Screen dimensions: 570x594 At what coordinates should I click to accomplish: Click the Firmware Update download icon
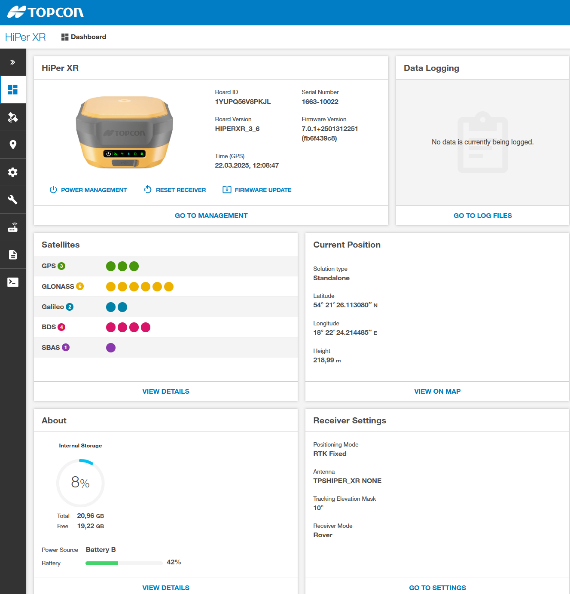click(x=227, y=189)
